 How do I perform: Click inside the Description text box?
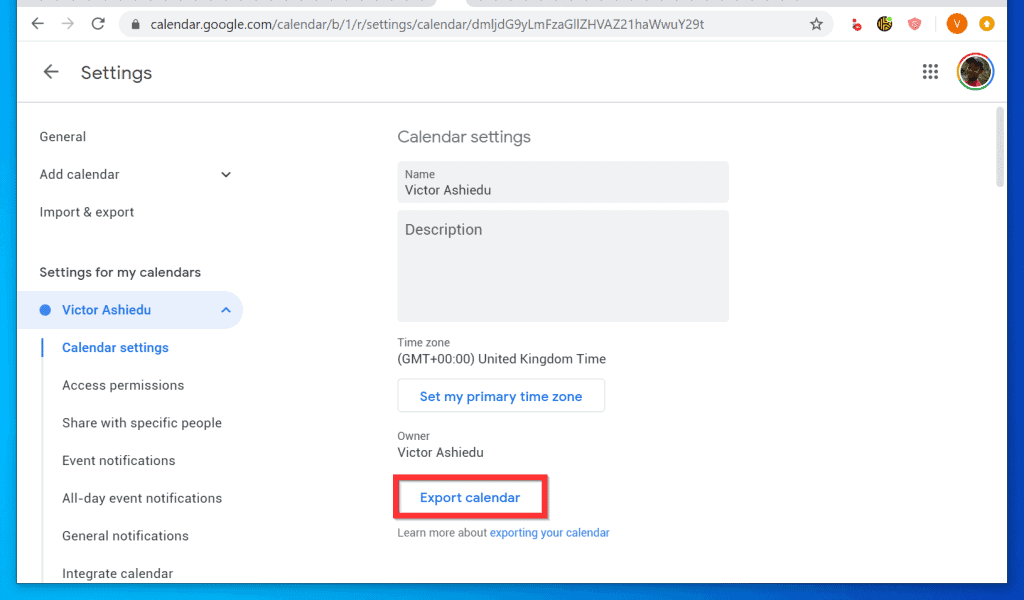562,266
